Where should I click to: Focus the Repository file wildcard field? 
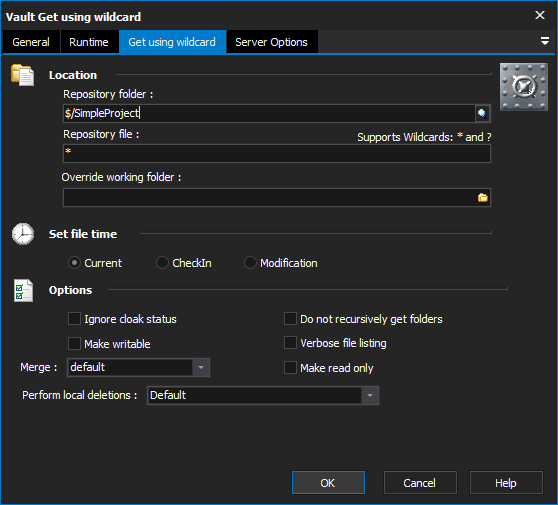(277, 154)
